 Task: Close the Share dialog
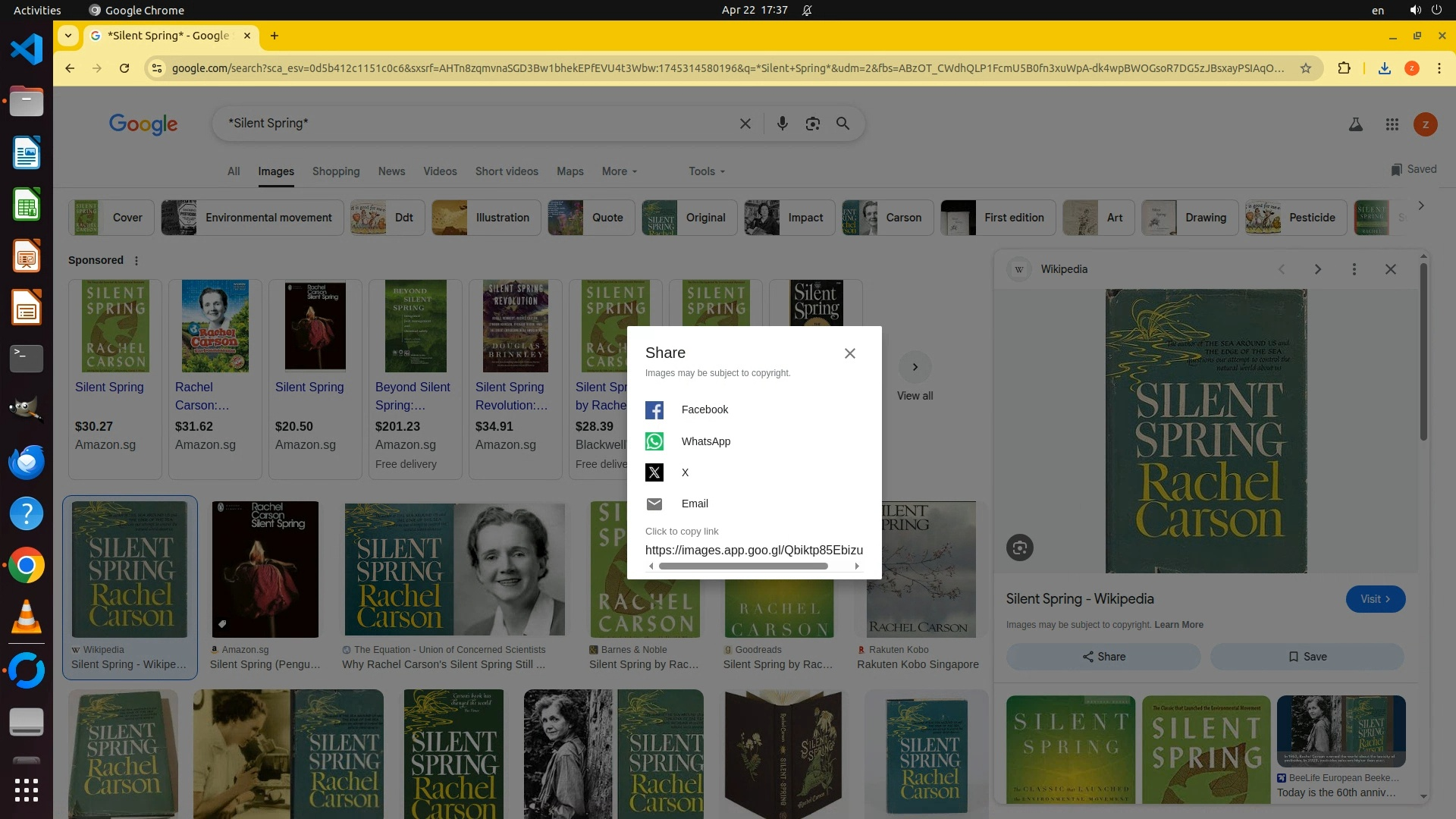point(849,353)
